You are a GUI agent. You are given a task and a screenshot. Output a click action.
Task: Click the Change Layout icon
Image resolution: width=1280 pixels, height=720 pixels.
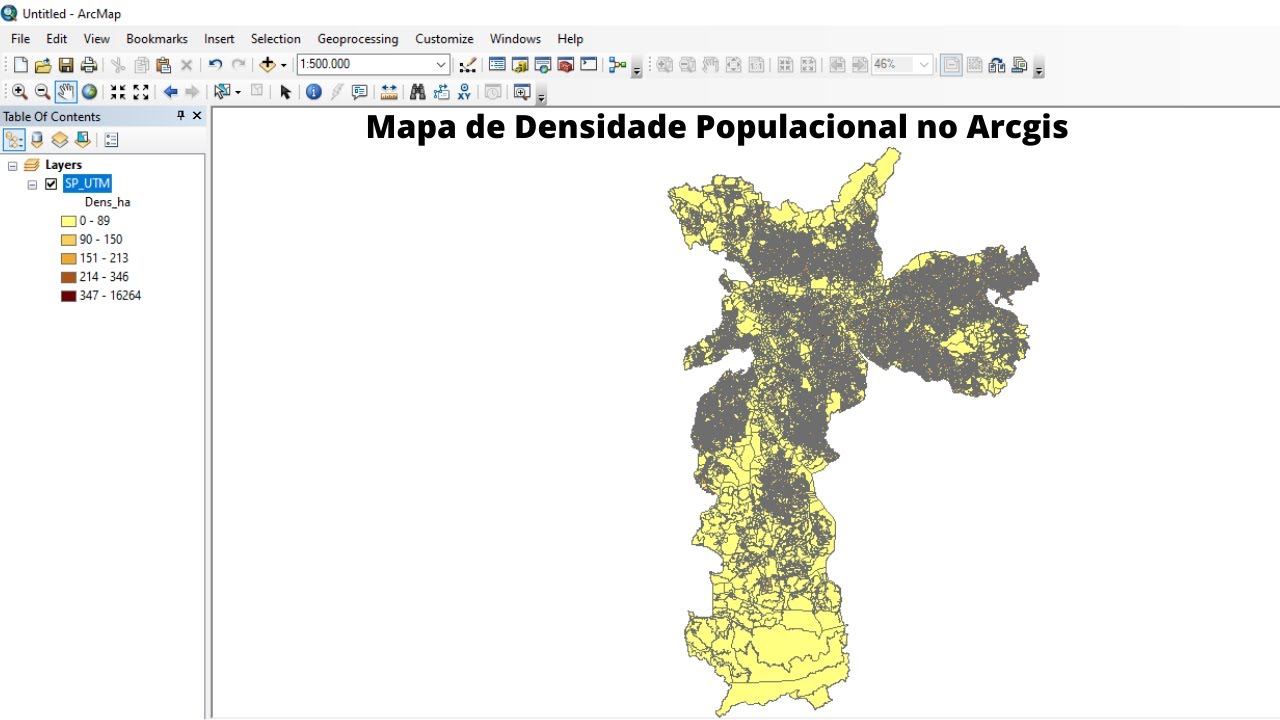(997, 65)
